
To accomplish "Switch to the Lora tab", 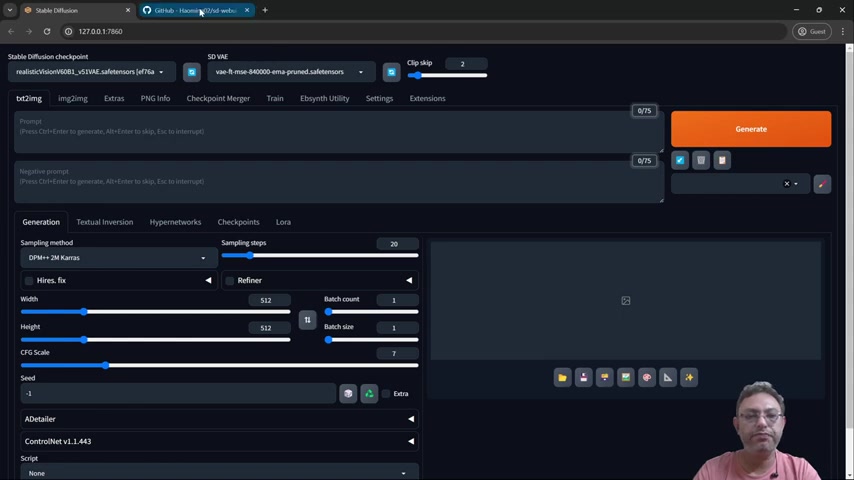I will point(283,222).
